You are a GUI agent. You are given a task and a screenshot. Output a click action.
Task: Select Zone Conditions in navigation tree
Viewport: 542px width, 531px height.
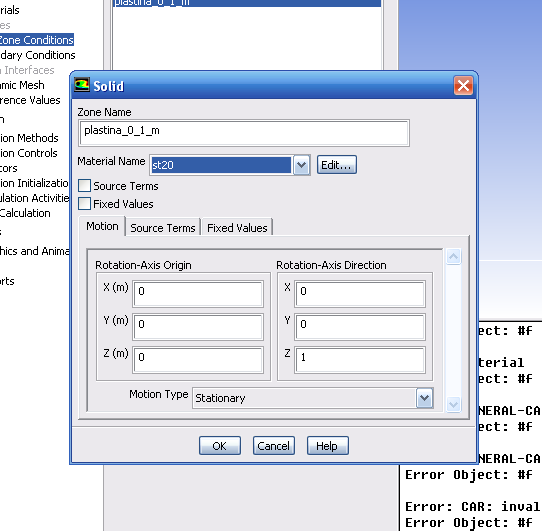click(x=37, y=40)
